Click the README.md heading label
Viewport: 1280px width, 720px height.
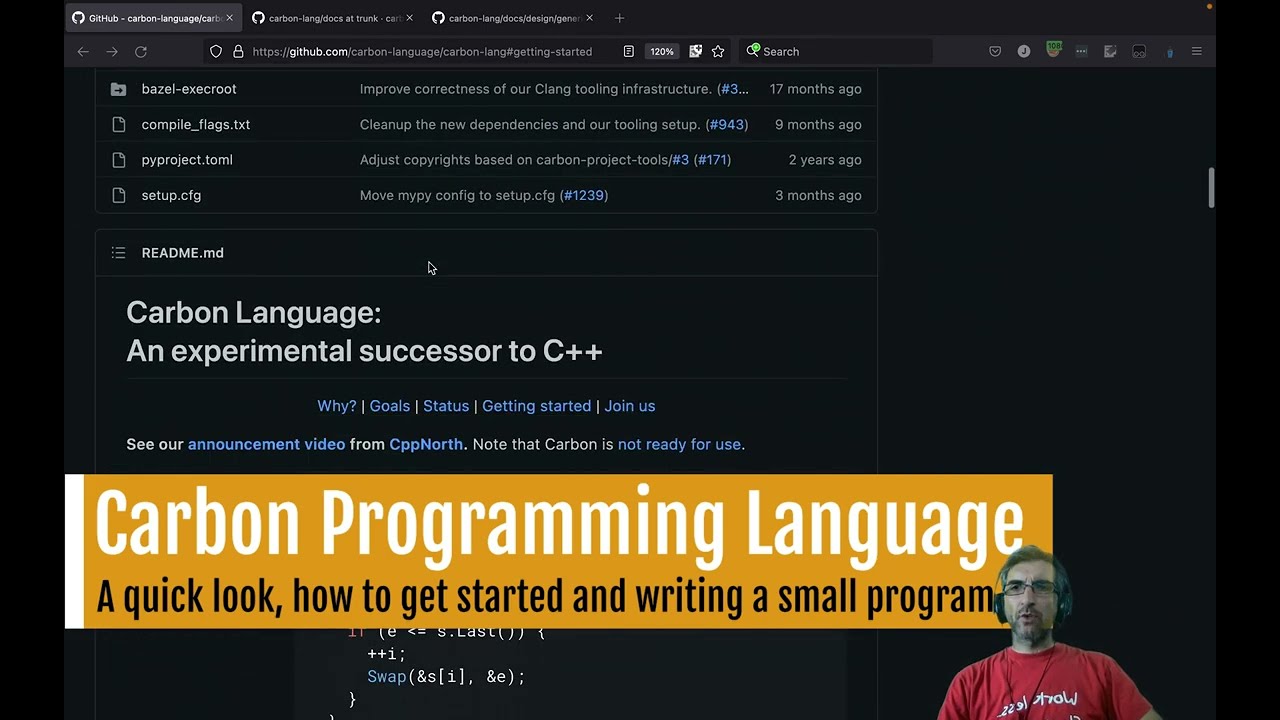pyautogui.click(x=182, y=253)
